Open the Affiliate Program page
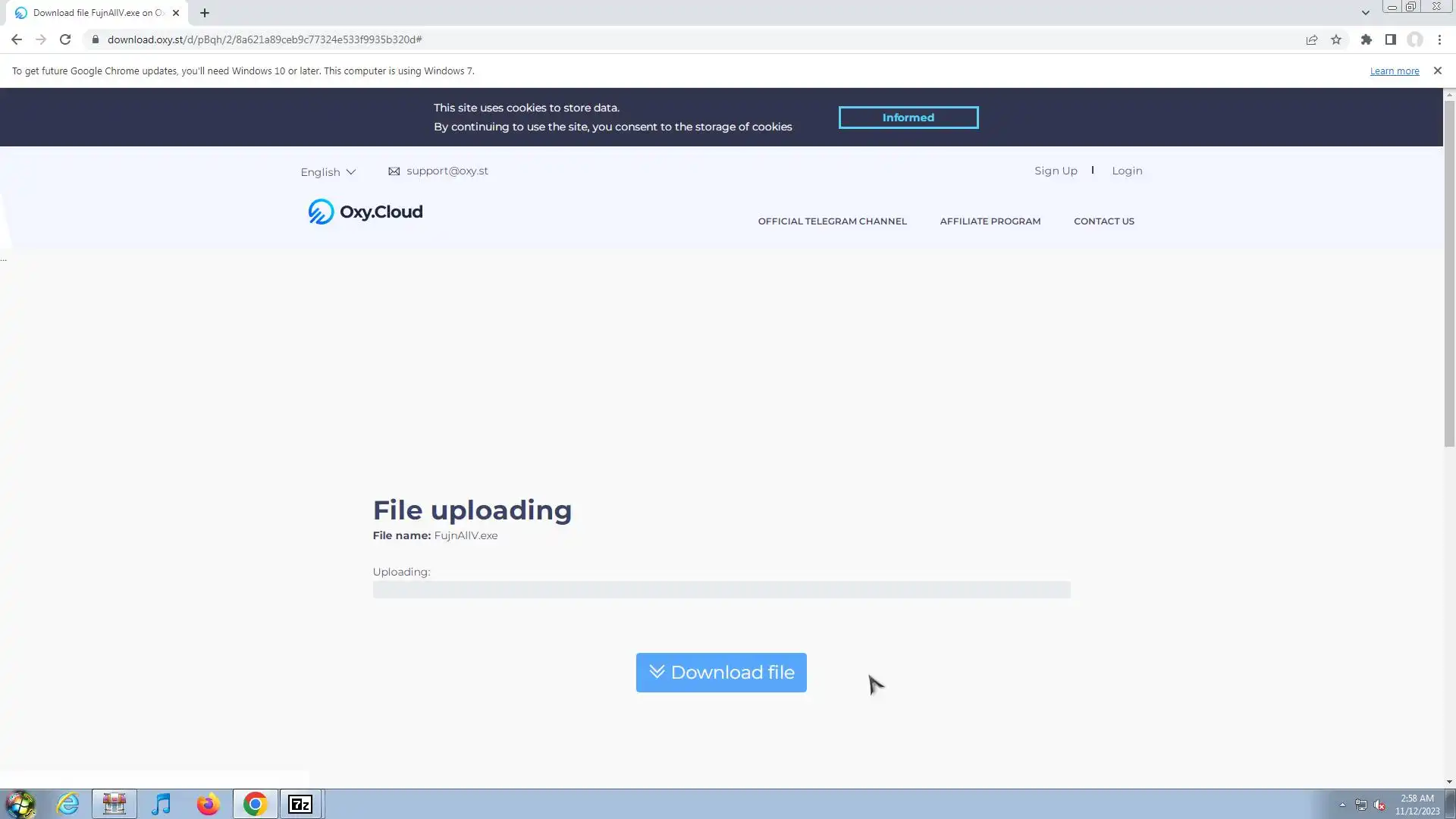Image resolution: width=1456 pixels, height=819 pixels. [x=990, y=221]
